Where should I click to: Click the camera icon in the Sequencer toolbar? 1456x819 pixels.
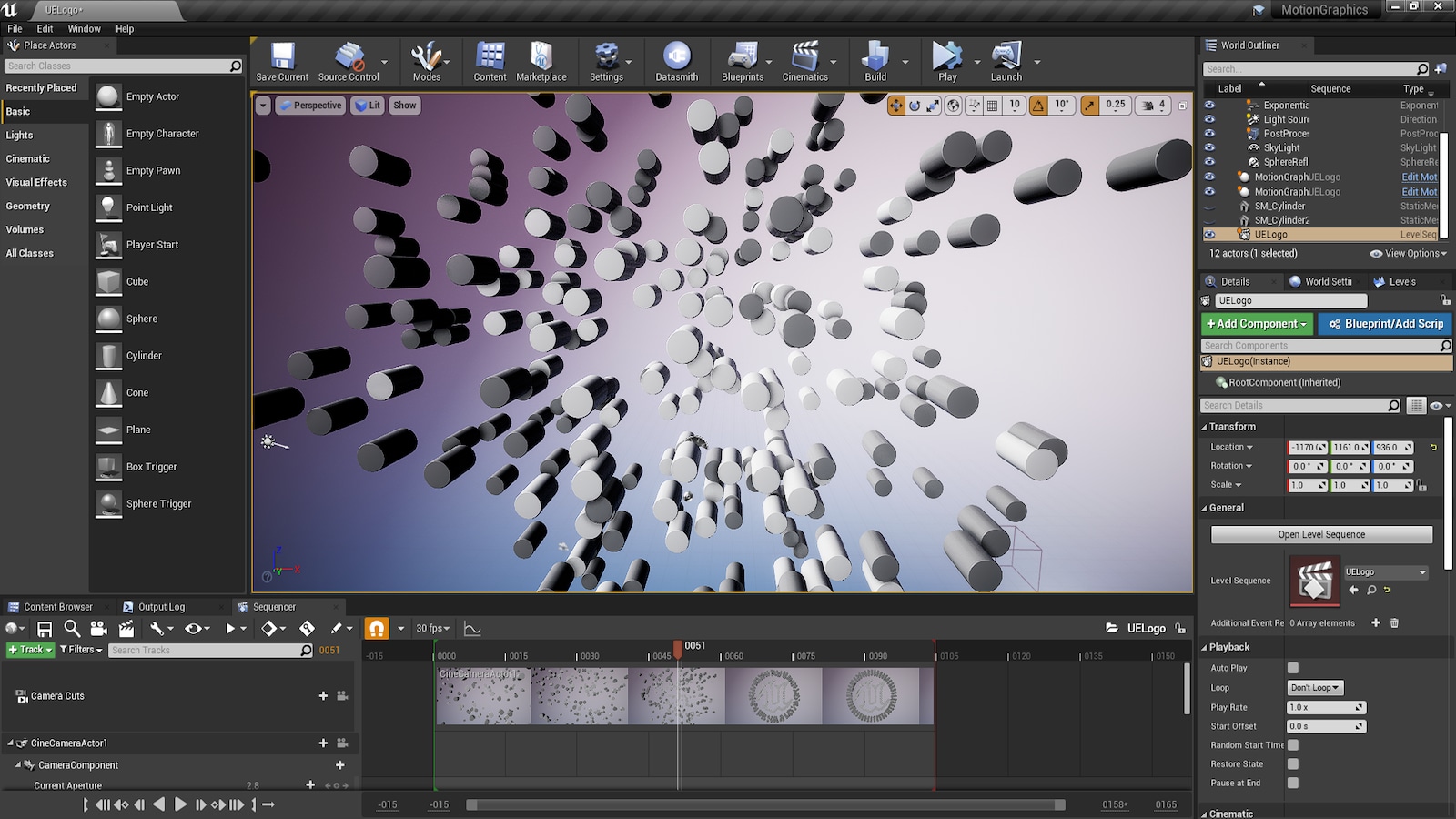[98, 628]
